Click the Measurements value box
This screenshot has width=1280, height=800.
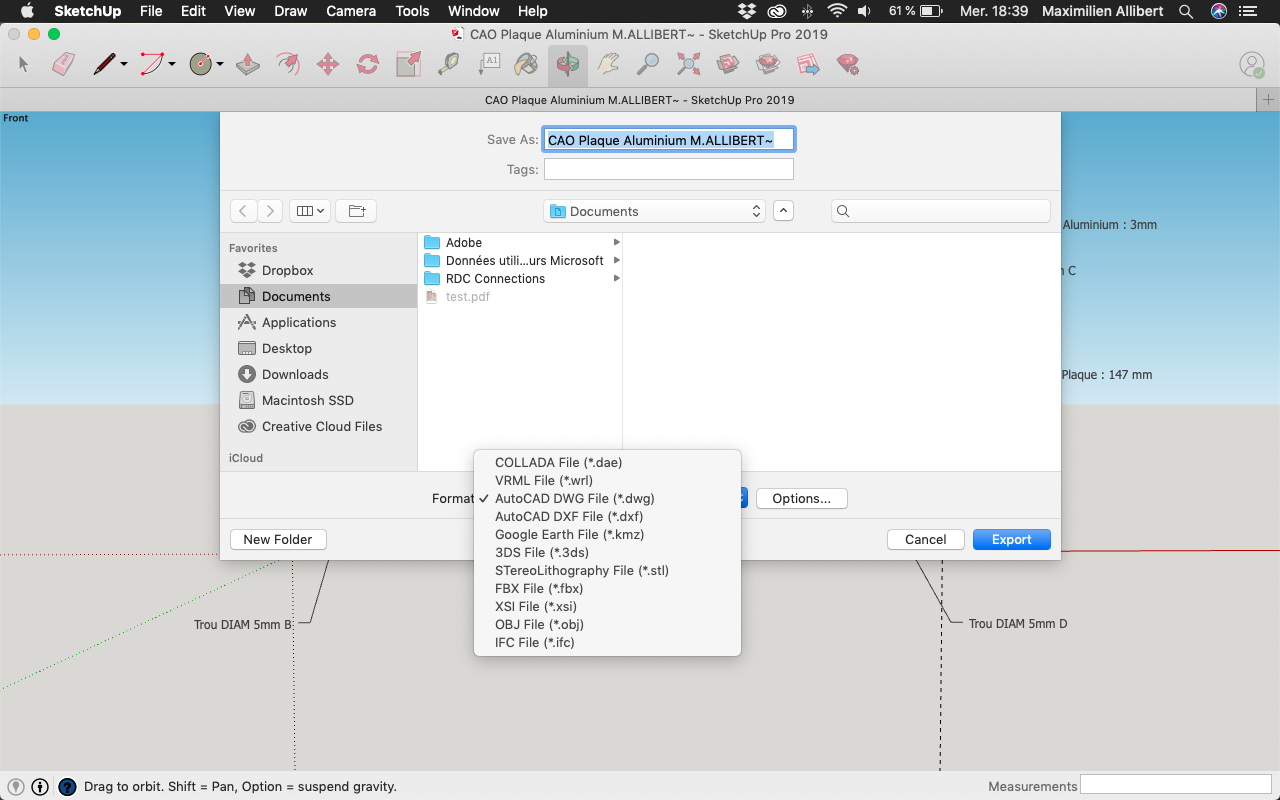tap(1176, 785)
